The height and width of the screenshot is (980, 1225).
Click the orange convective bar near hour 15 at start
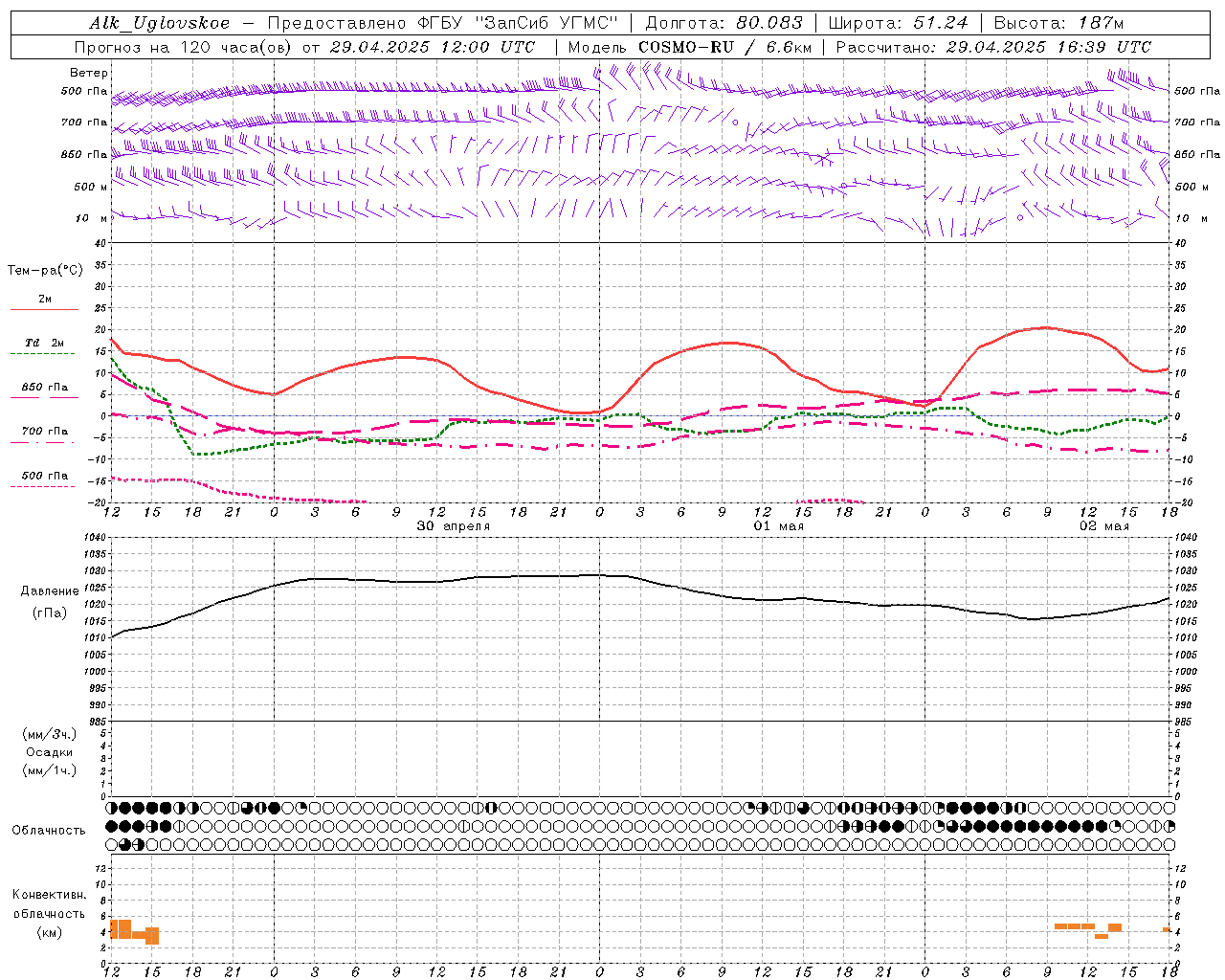(151, 936)
